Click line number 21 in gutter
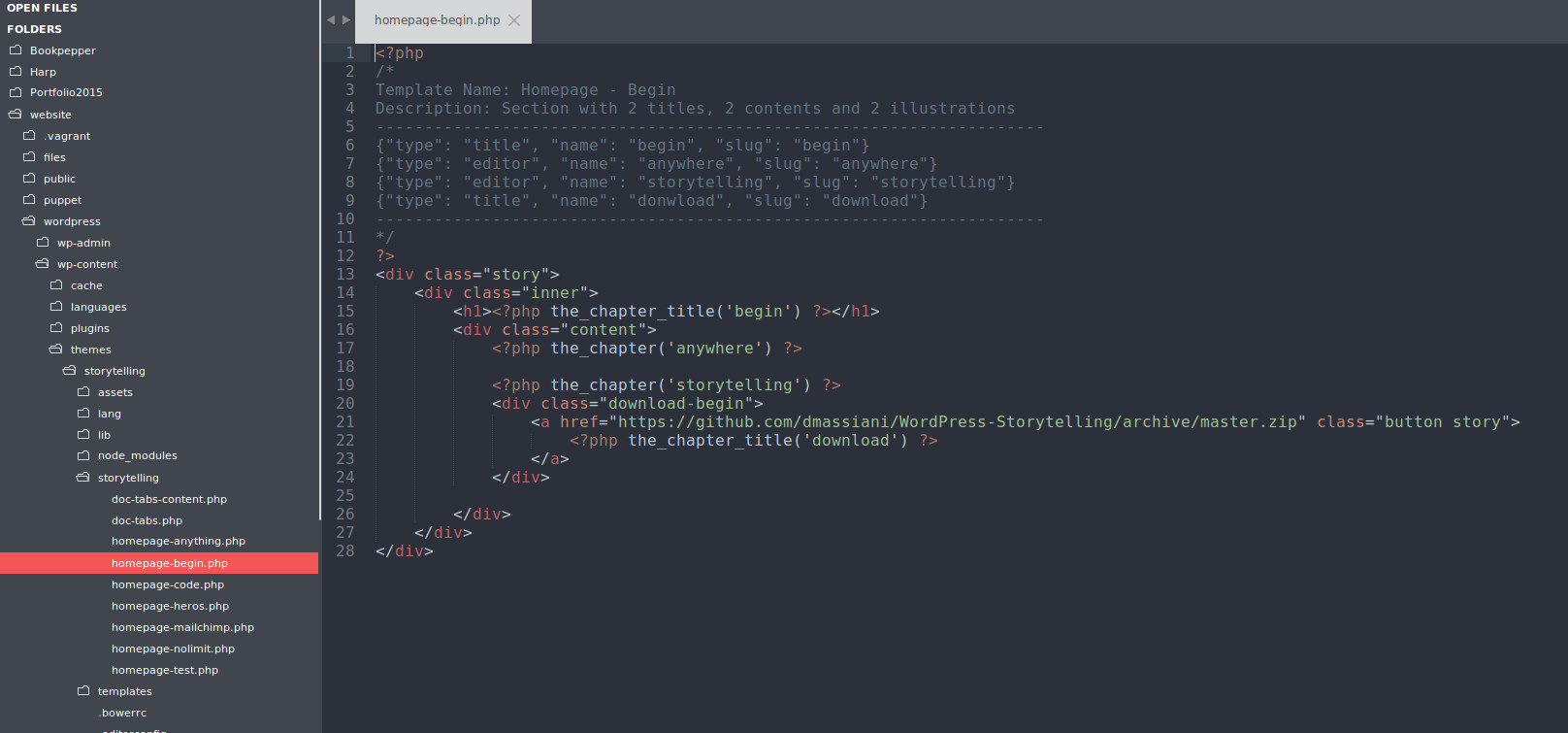 pyautogui.click(x=345, y=421)
